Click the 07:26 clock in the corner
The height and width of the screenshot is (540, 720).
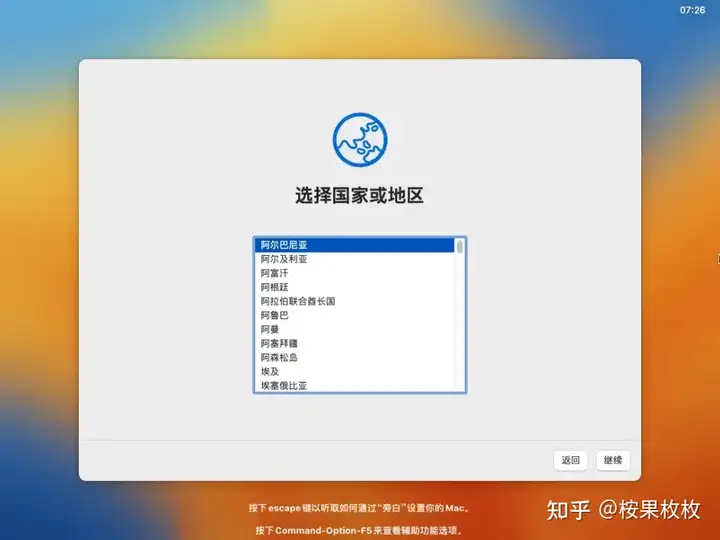point(692,10)
